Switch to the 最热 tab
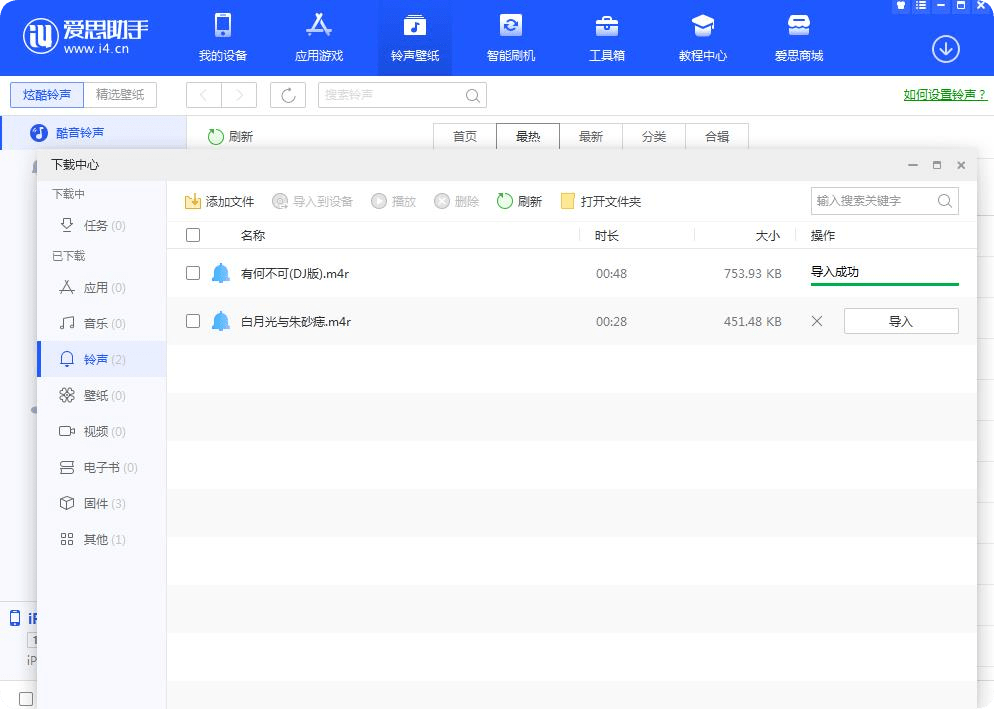 click(x=527, y=136)
